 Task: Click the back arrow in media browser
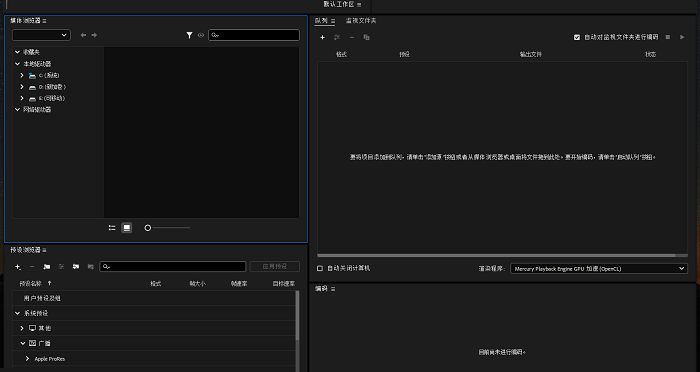pos(83,35)
